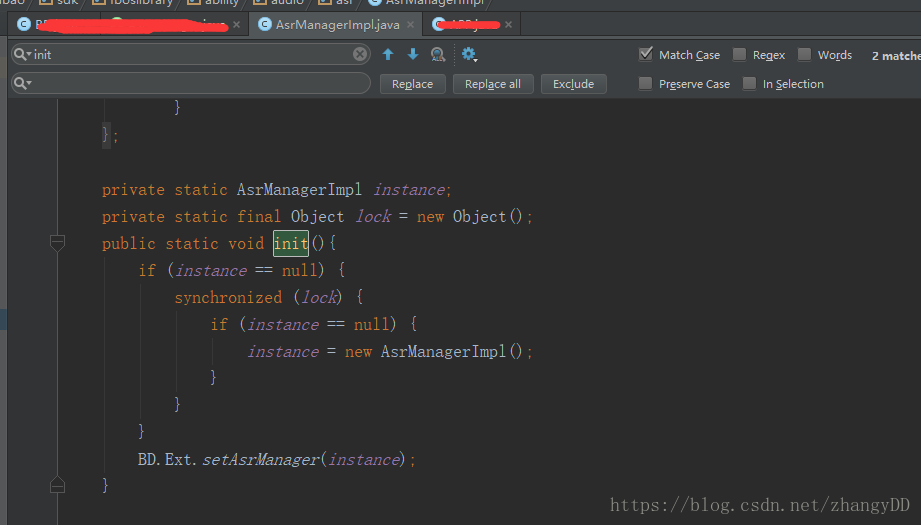The image size is (921, 525).
Task: Click 'final' keyword in the lock declaration
Action: tap(259, 217)
